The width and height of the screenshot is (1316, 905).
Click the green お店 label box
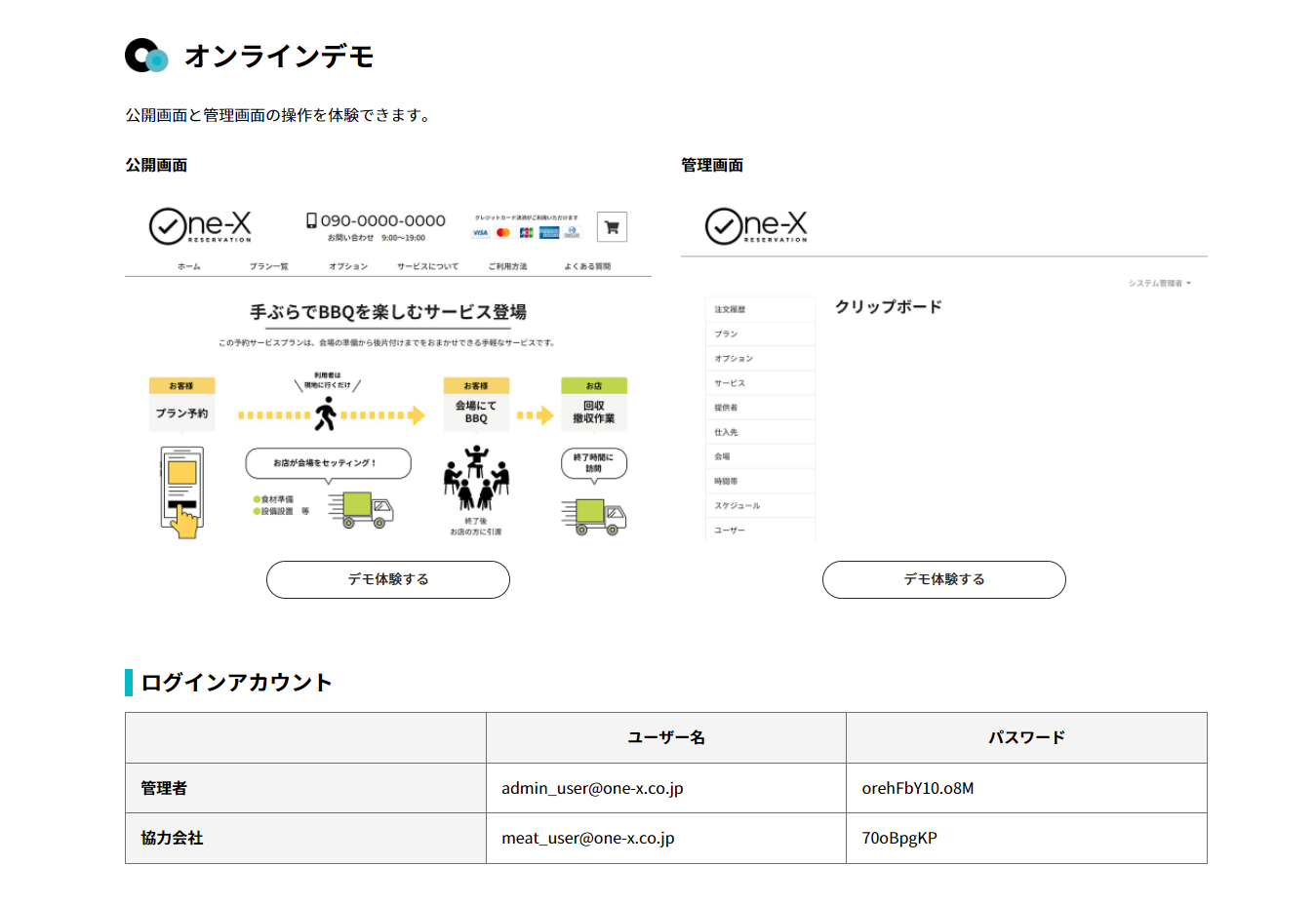point(593,386)
